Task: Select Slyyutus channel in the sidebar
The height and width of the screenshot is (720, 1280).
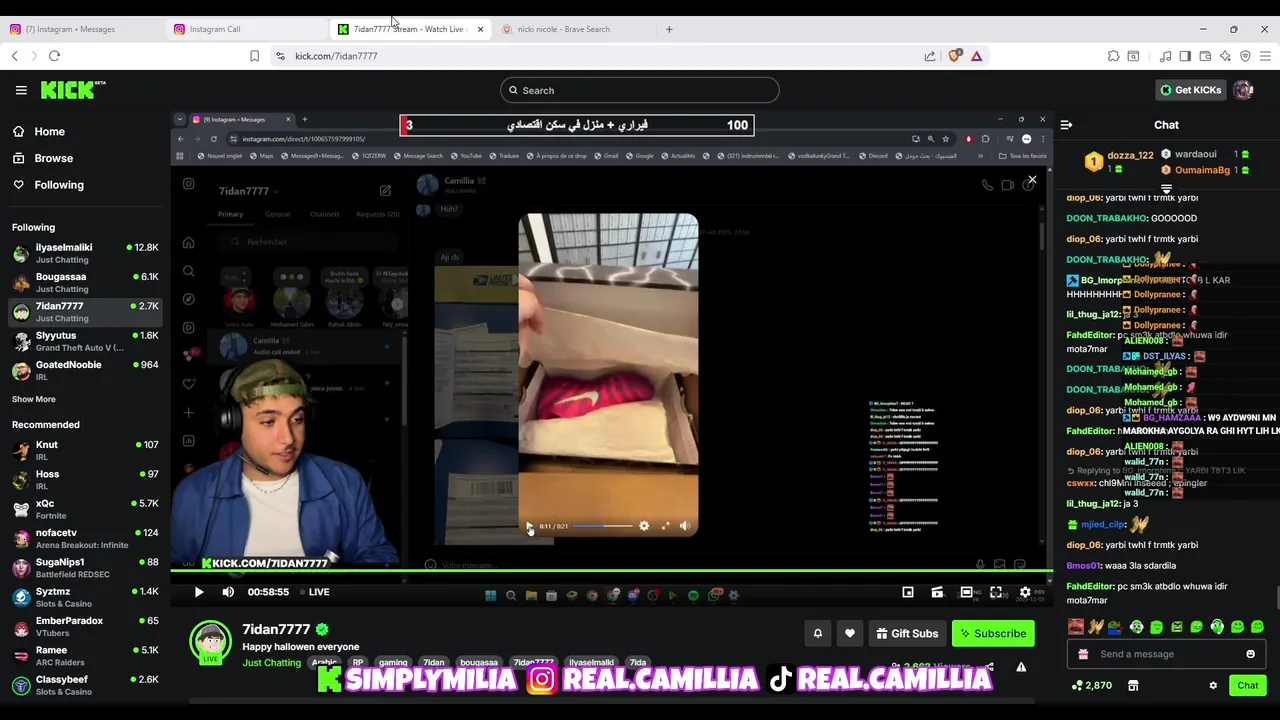Action: click(x=84, y=341)
